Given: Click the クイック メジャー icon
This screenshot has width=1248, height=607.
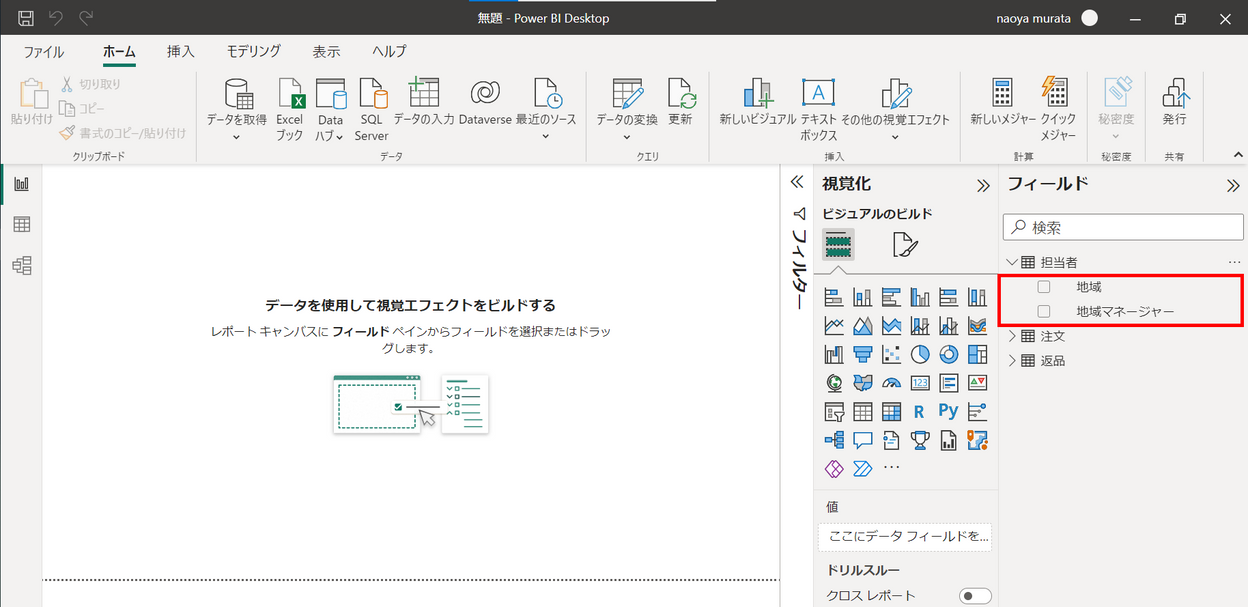Looking at the screenshot, I should [1058, 93].
